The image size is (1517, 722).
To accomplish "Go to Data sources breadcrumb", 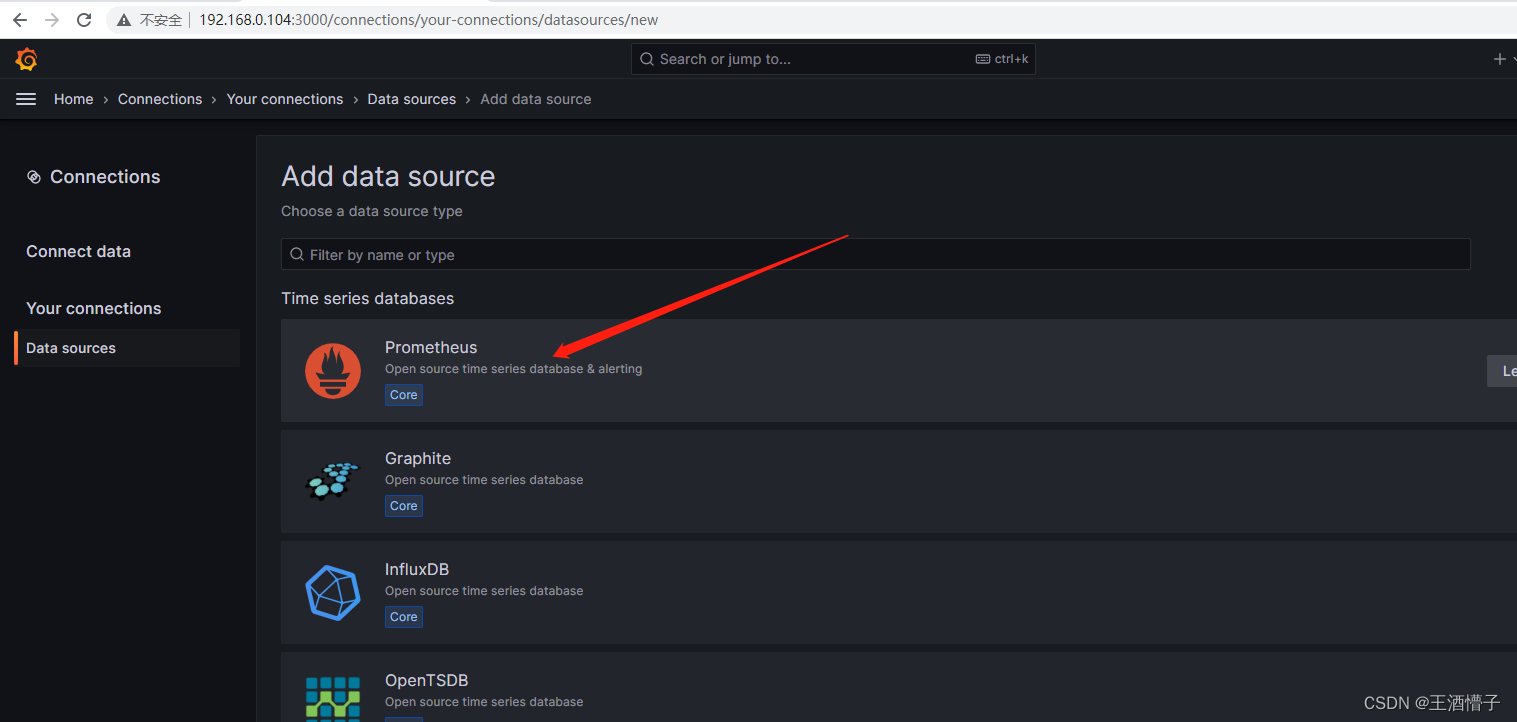I will point(412,99).
